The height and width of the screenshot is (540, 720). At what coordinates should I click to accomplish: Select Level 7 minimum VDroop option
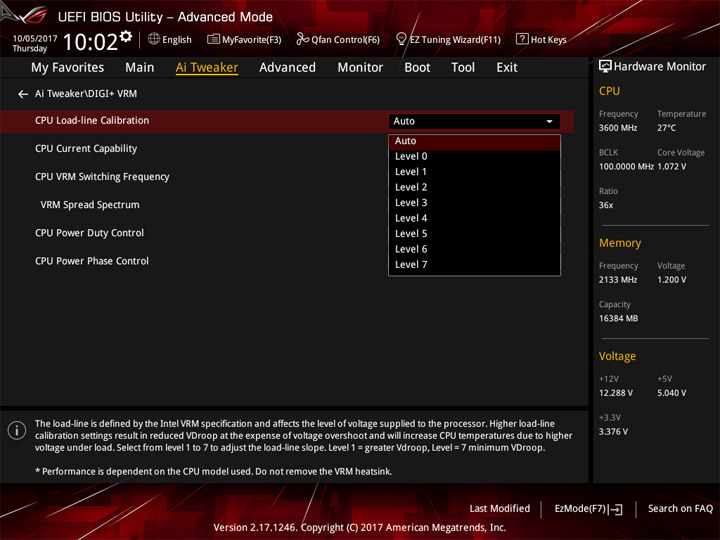click(x=474, y=265)
